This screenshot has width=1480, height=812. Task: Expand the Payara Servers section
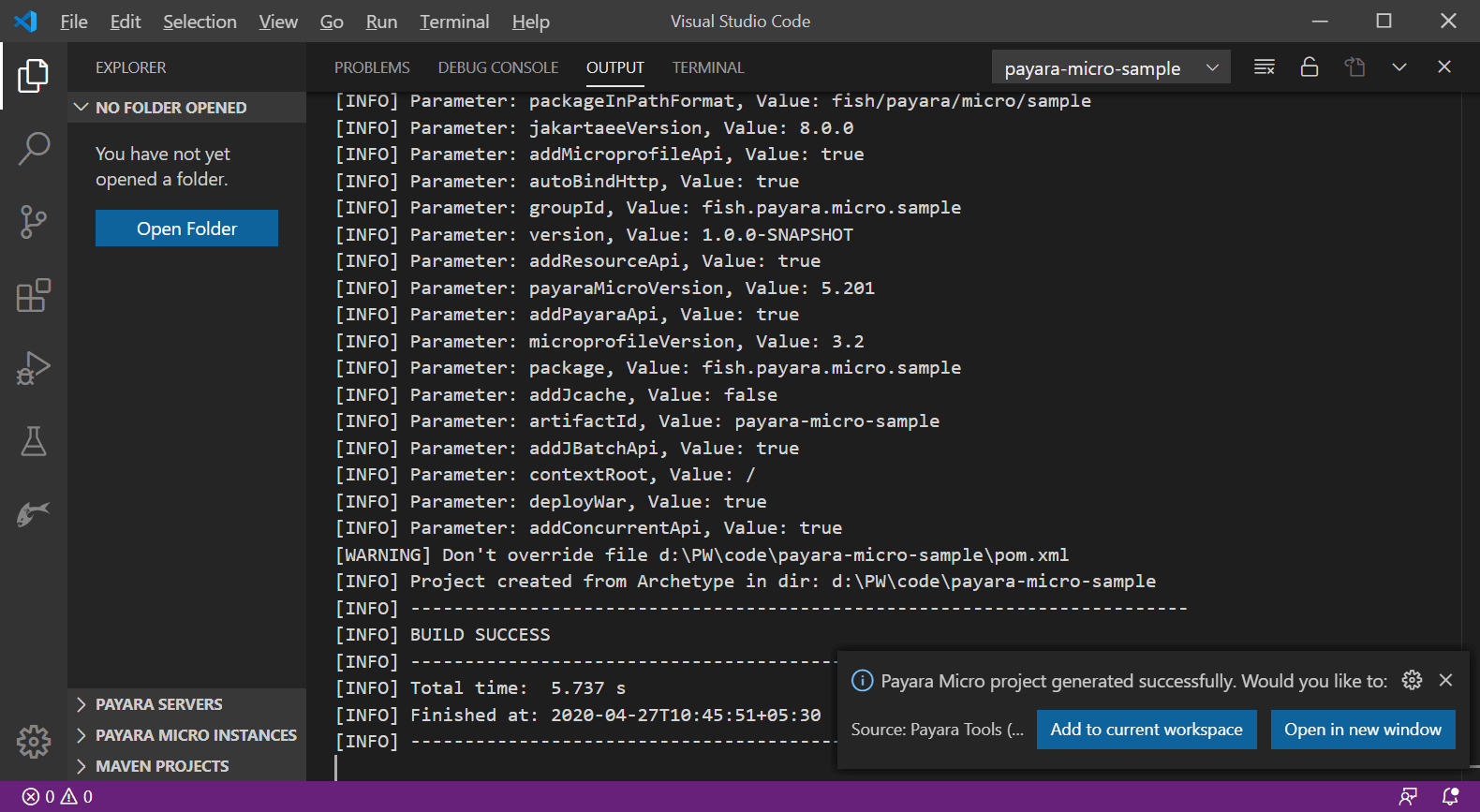coord(186,704)
